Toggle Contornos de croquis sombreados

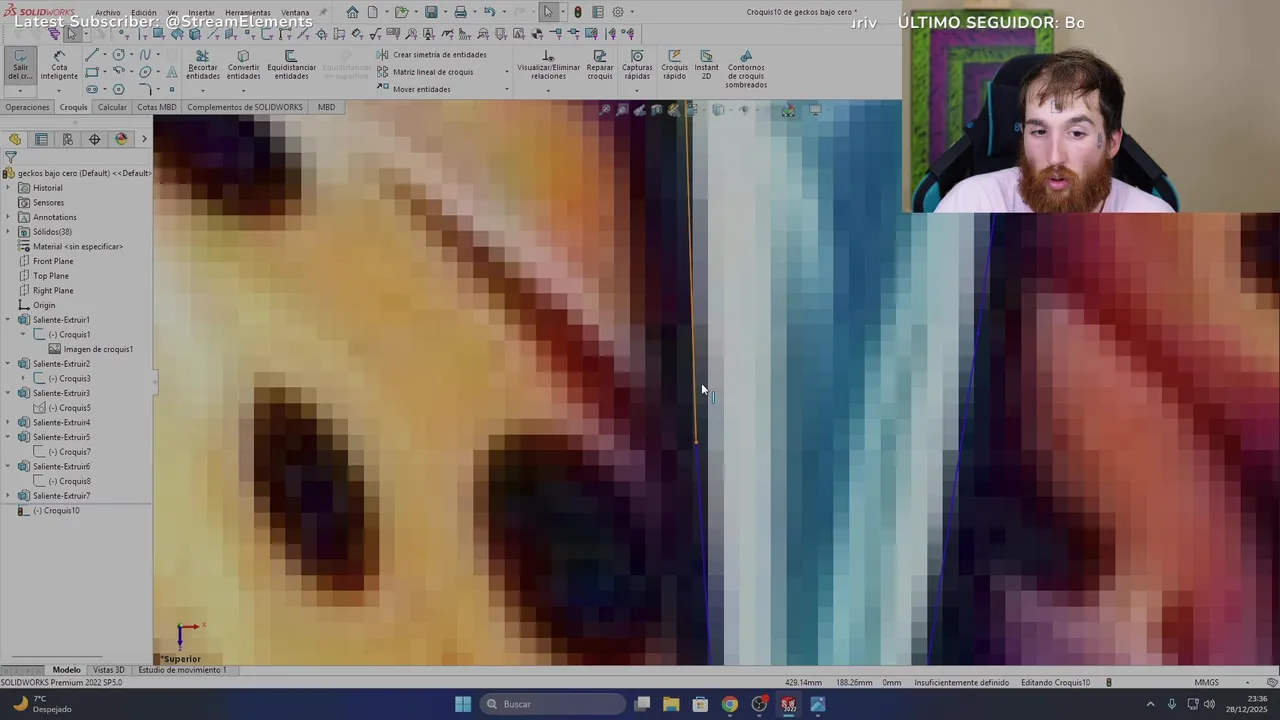[746, 69]
